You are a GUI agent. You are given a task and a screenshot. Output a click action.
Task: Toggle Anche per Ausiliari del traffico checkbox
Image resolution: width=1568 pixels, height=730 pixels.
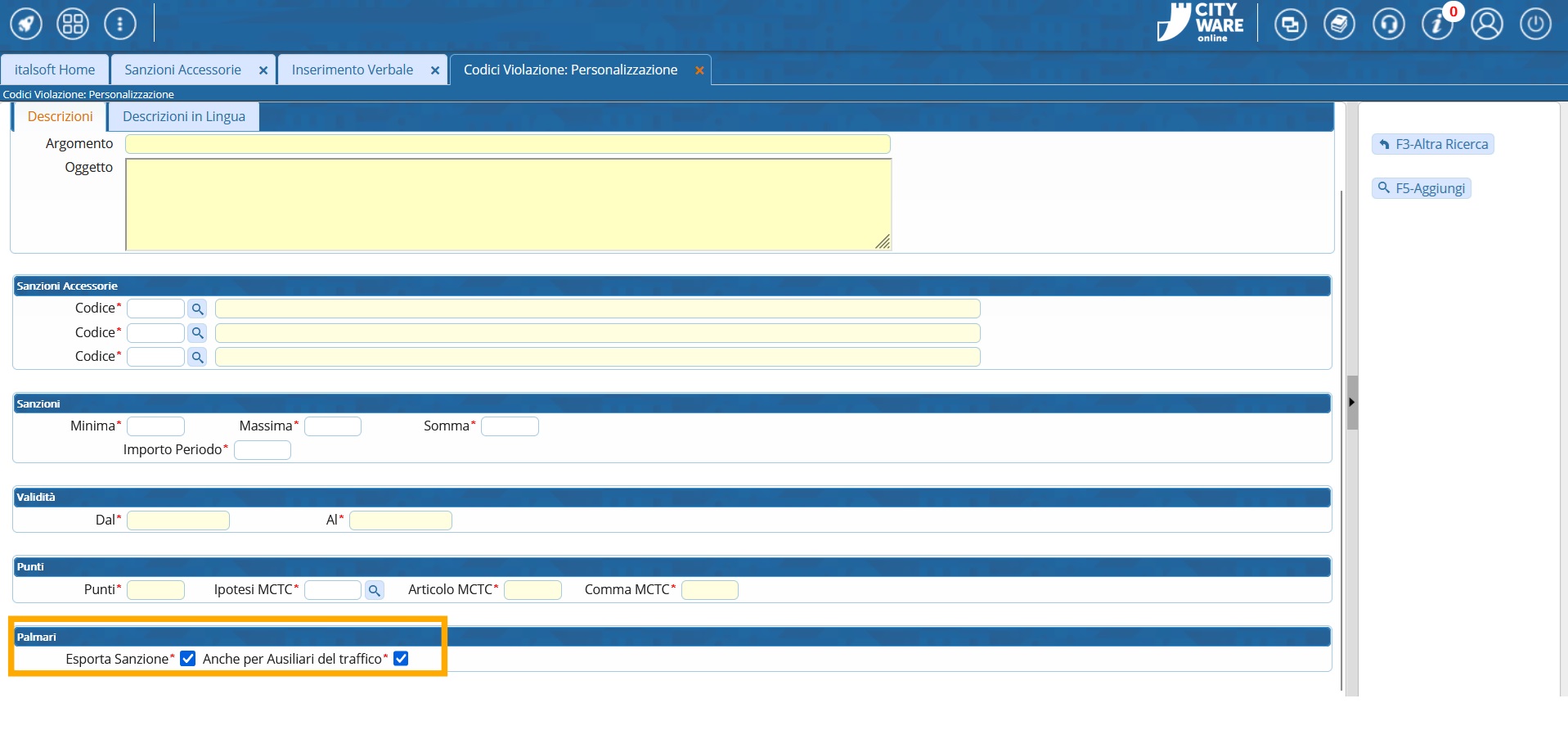[401, 659]
